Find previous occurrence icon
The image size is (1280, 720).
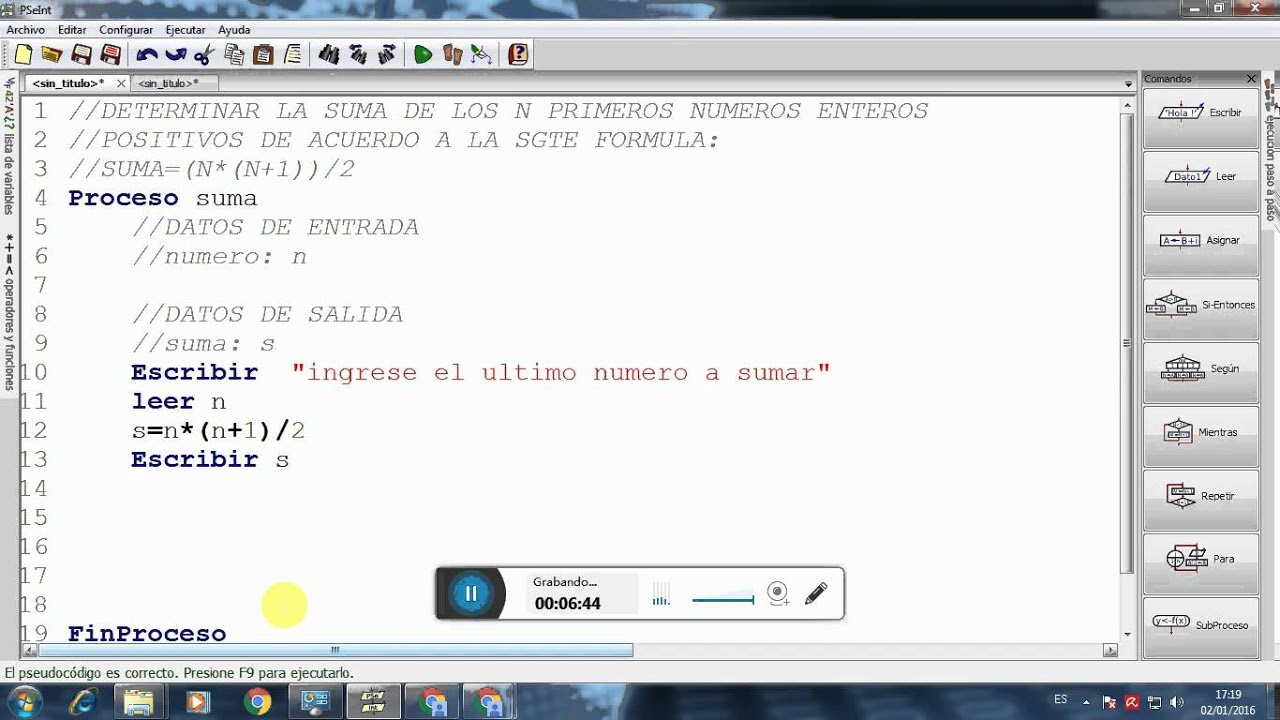tap(357, 54)
